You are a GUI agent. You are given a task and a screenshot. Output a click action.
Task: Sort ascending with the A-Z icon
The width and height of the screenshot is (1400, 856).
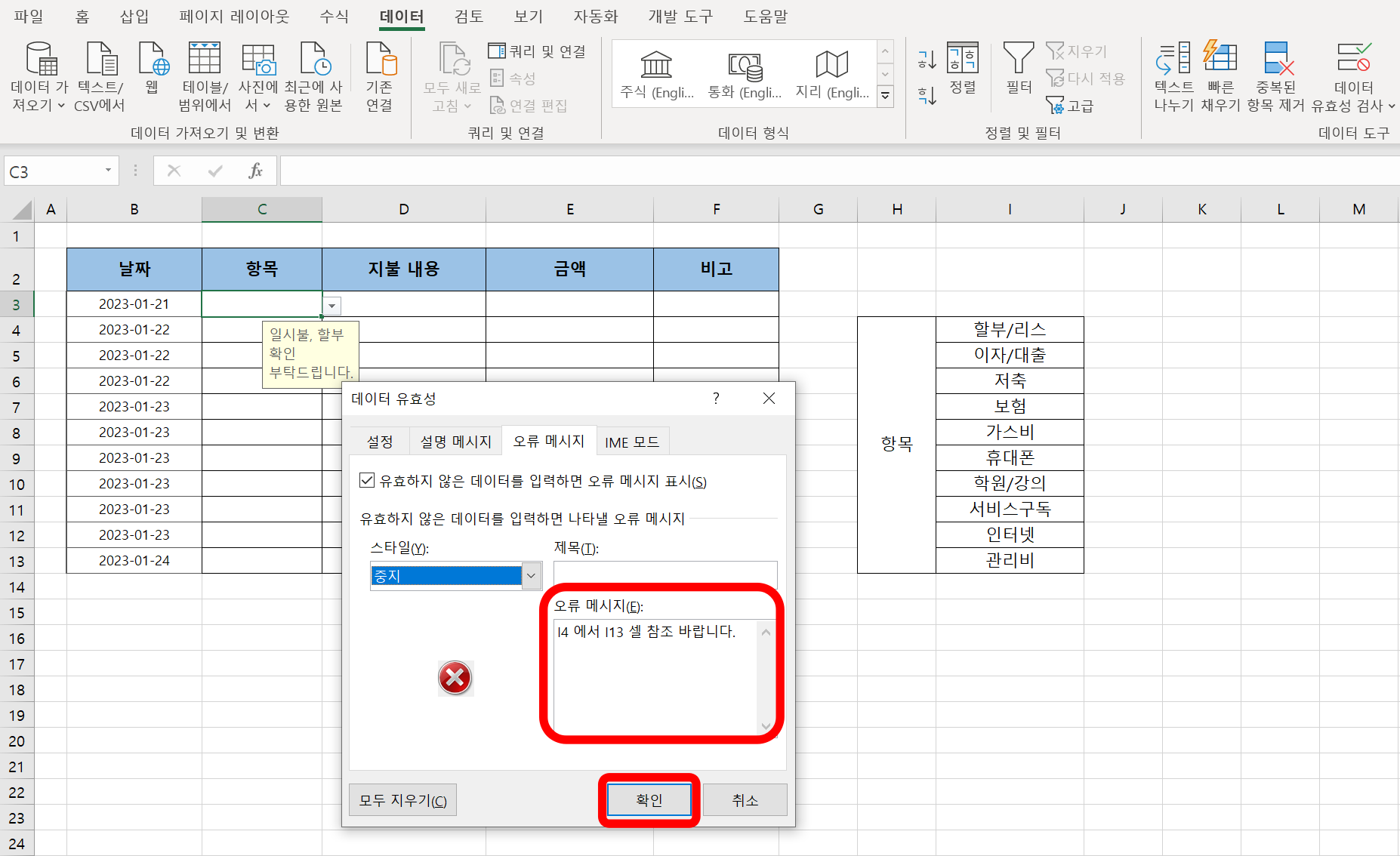[927, 59]
